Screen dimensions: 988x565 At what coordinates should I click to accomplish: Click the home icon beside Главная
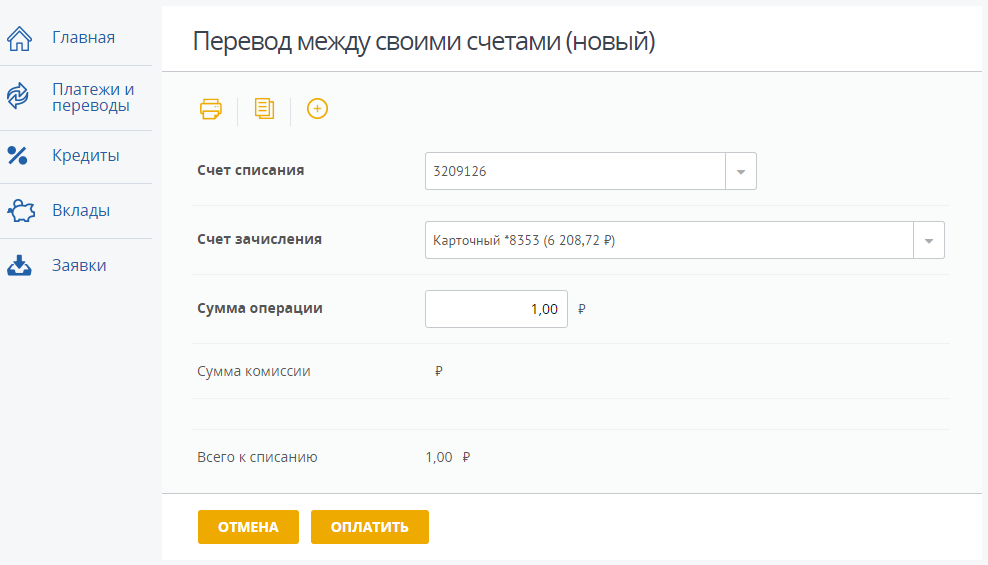20,38
